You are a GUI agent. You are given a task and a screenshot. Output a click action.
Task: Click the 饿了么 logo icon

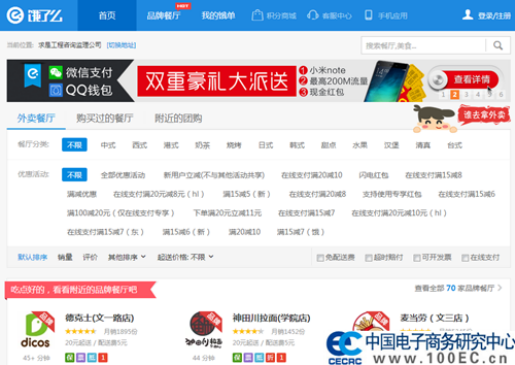click(15, 15)
